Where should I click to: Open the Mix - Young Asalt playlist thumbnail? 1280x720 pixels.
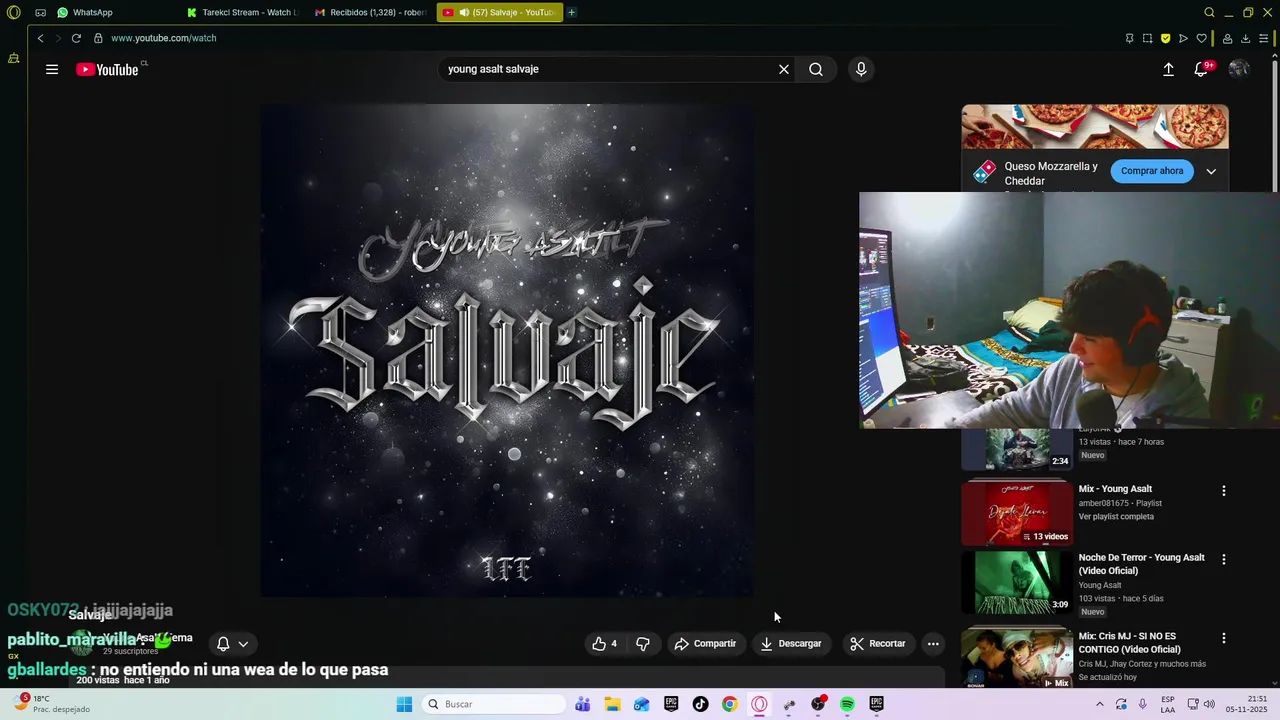[x=1017, y=513]
